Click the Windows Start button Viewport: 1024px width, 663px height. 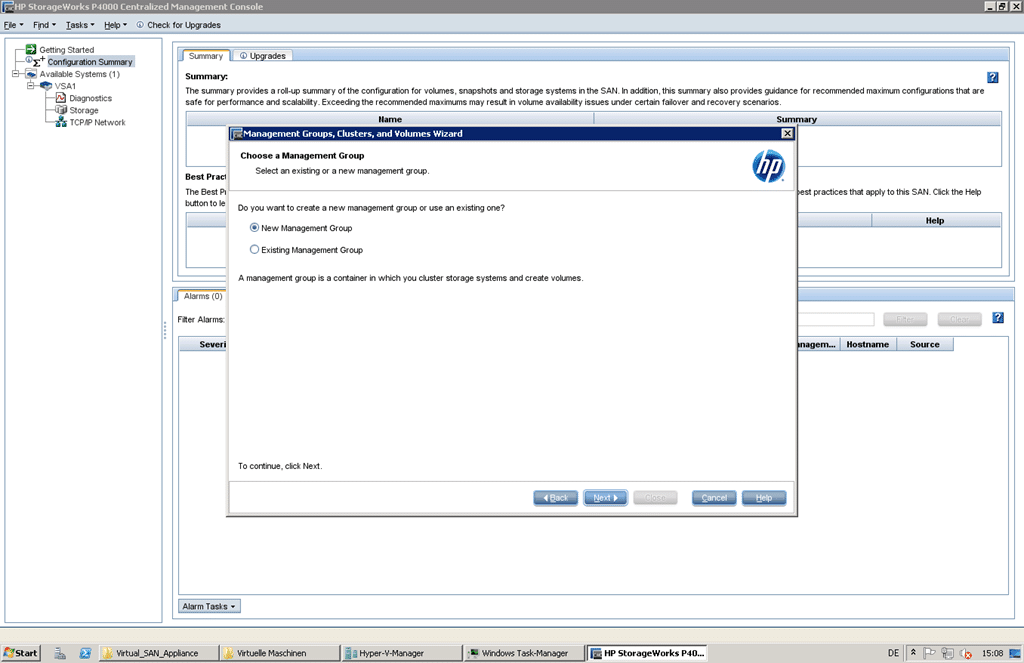coord(21,653)
